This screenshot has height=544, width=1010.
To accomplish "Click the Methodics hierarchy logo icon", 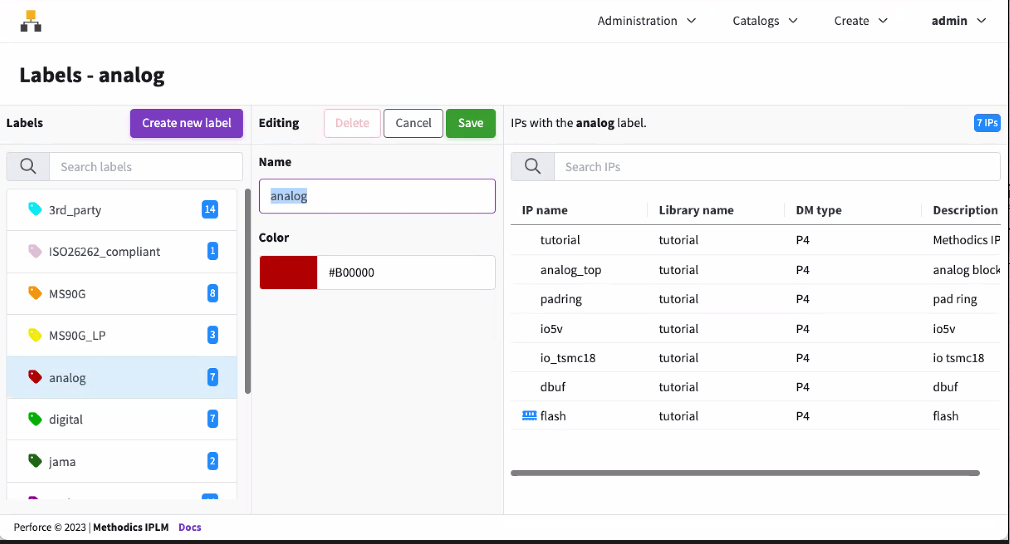I will point(31,21).
